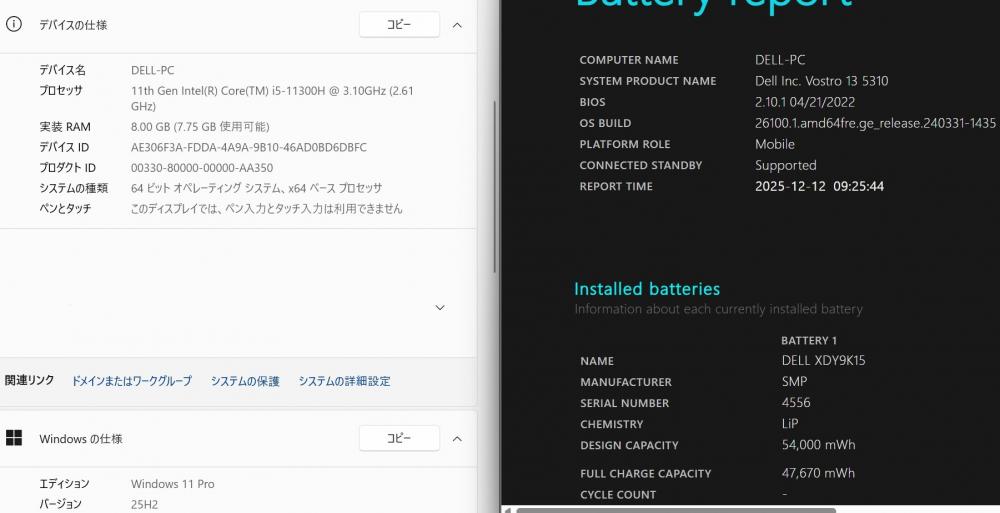Screen dimensions: 1000x513
Task: Select the processor value i5-11300H text
Action: pyautogui.click(x=272, y=98)
